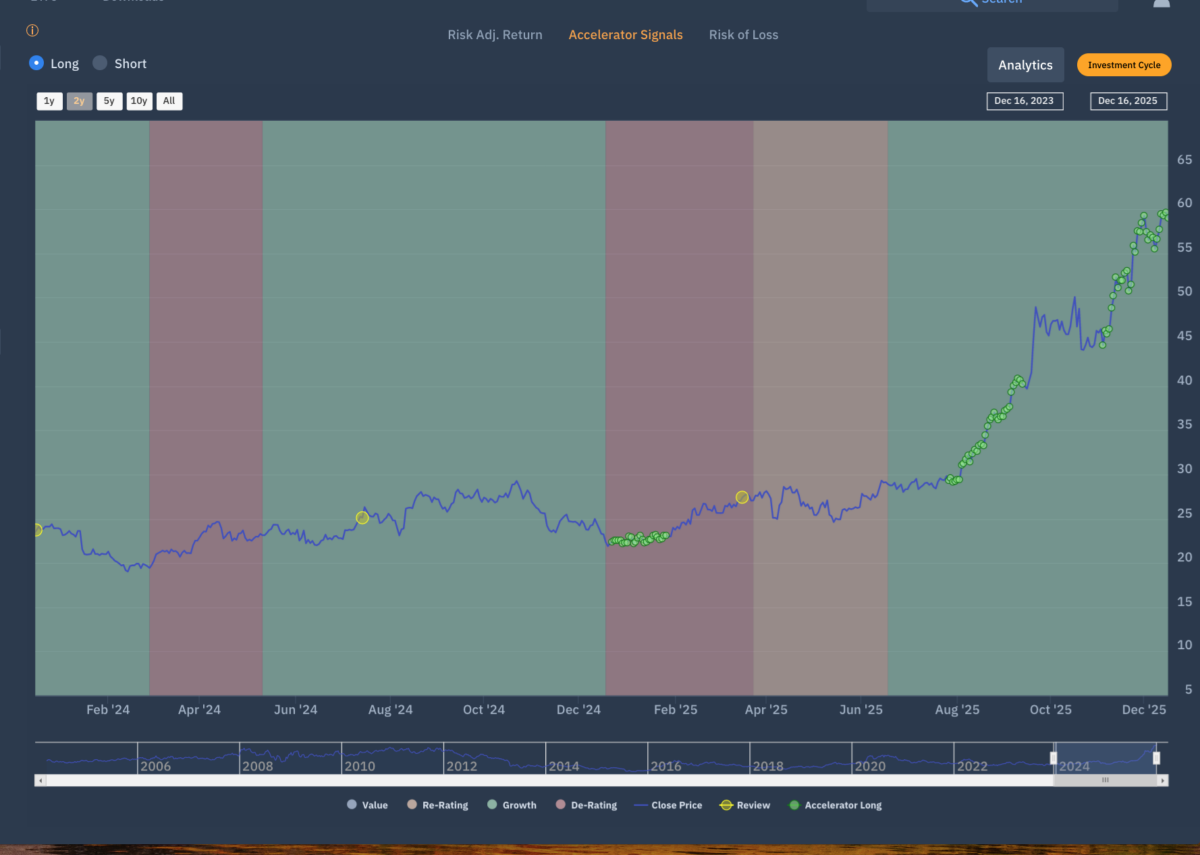Toggle the Review legend icon

coord(726,805)
